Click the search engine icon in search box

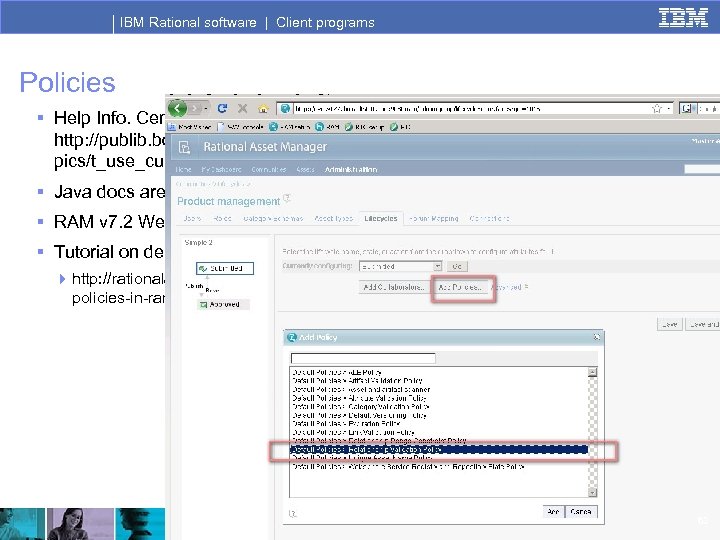click(686, 108)
